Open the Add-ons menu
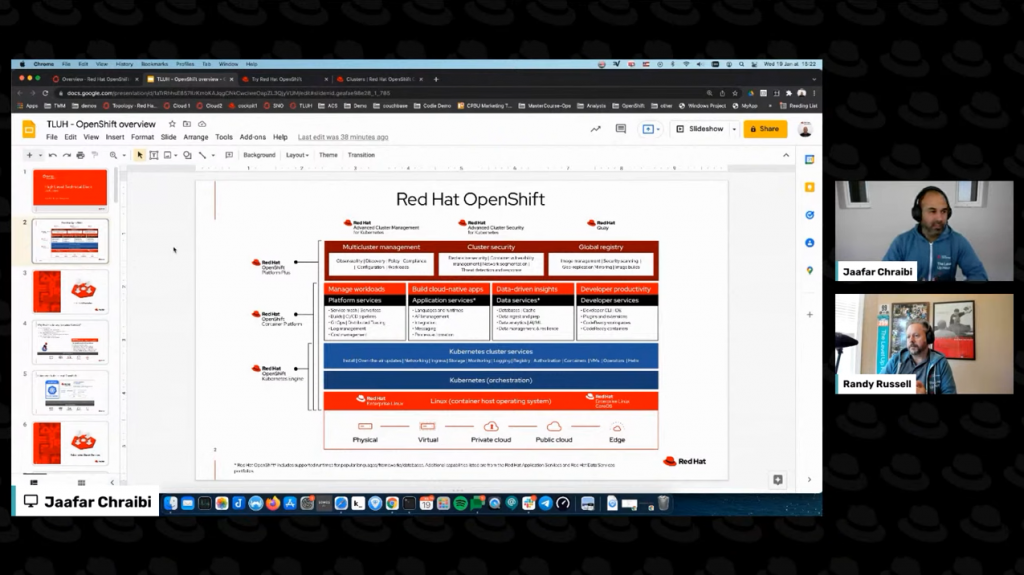The width and height of the screenshot is (1024, 575). (253, 137)
